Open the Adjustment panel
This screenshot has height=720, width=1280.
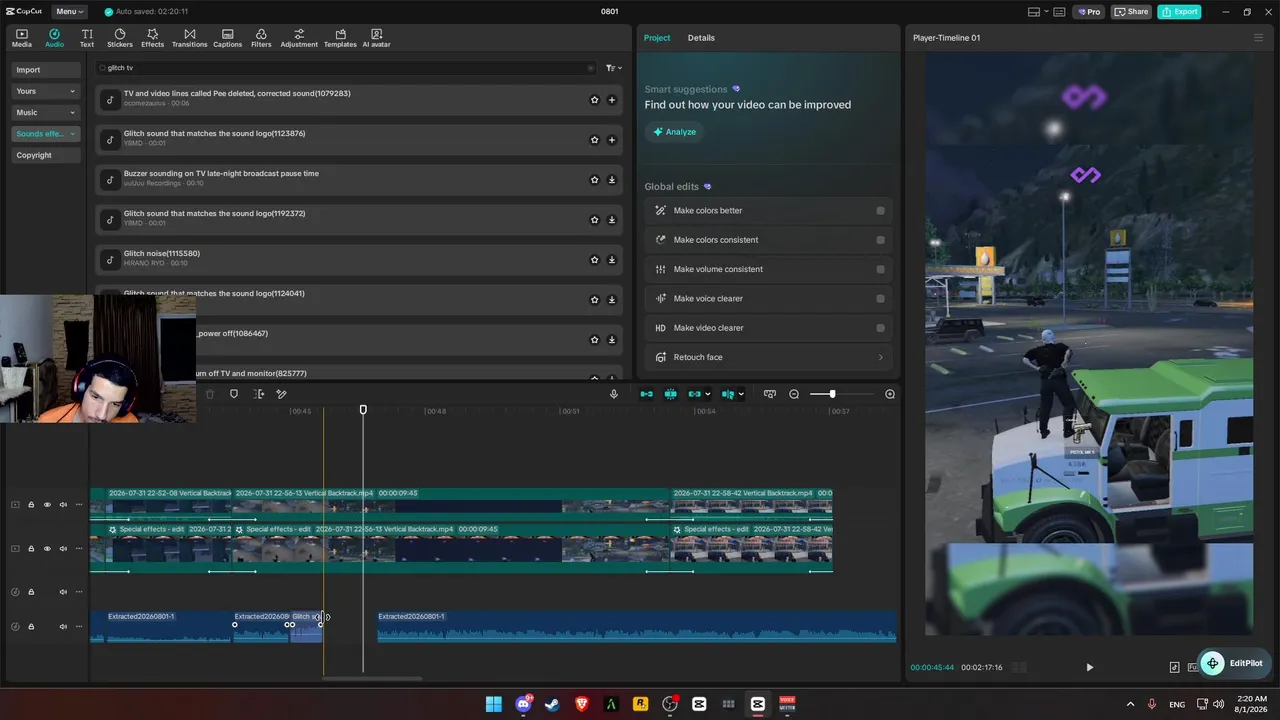point(299,38)
